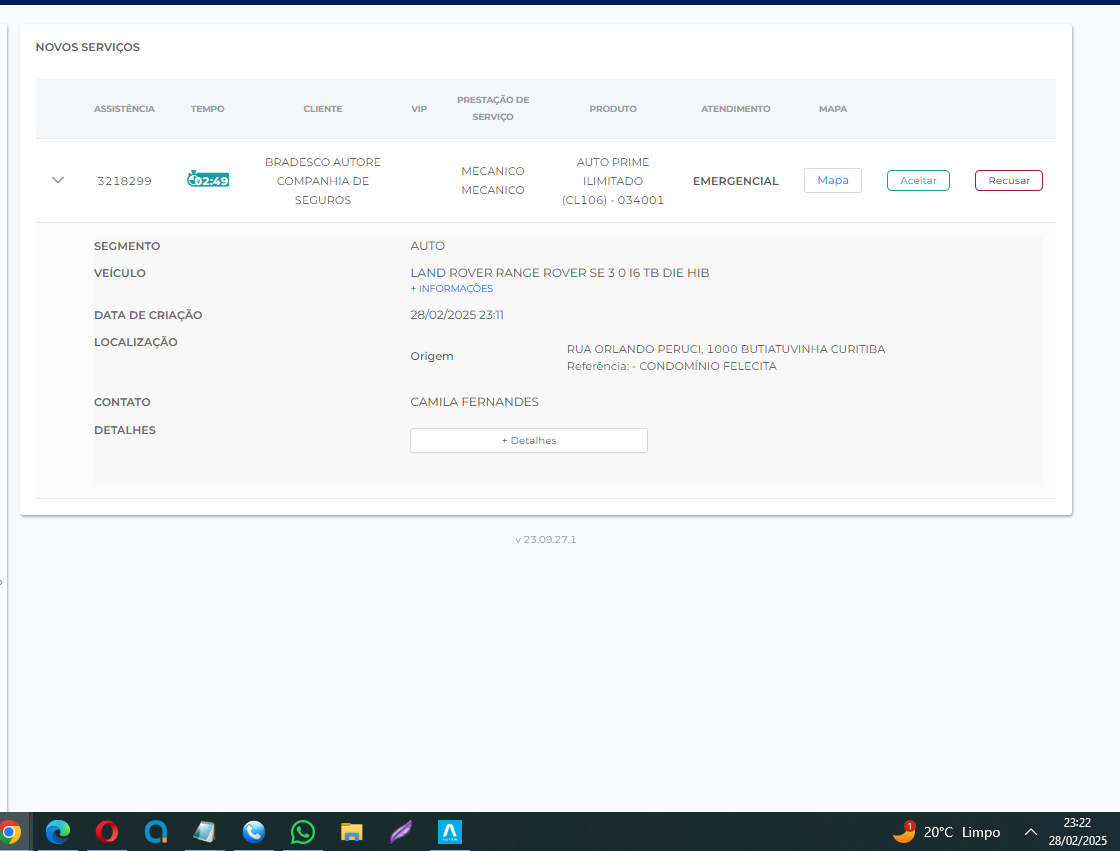Open File Explorer folder icon in taskbar

[352, 831]
